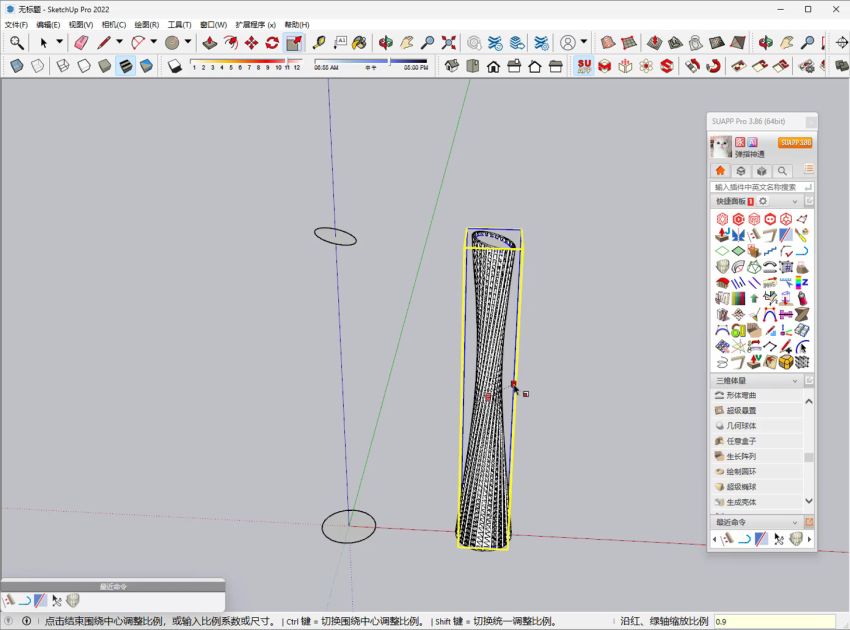This screenshot has height=630, width=850.
Task: Open the Sandbox From Scratch grid tool
Action: 629,43
